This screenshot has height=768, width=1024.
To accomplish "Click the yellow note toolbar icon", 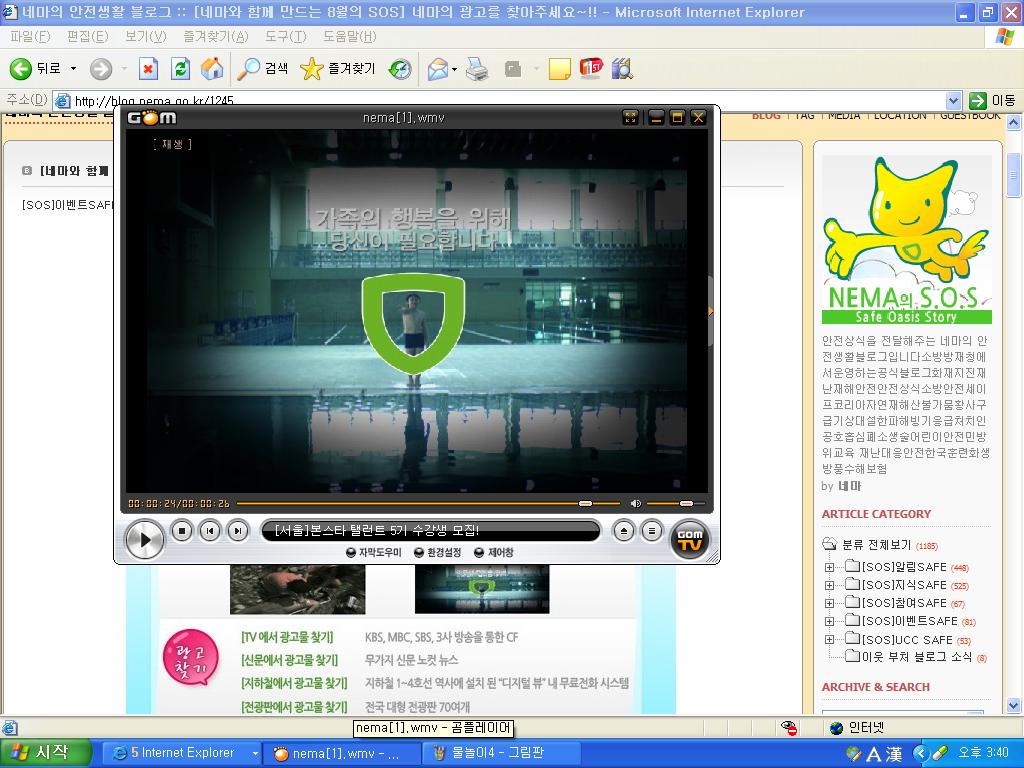I will point(560,69).
